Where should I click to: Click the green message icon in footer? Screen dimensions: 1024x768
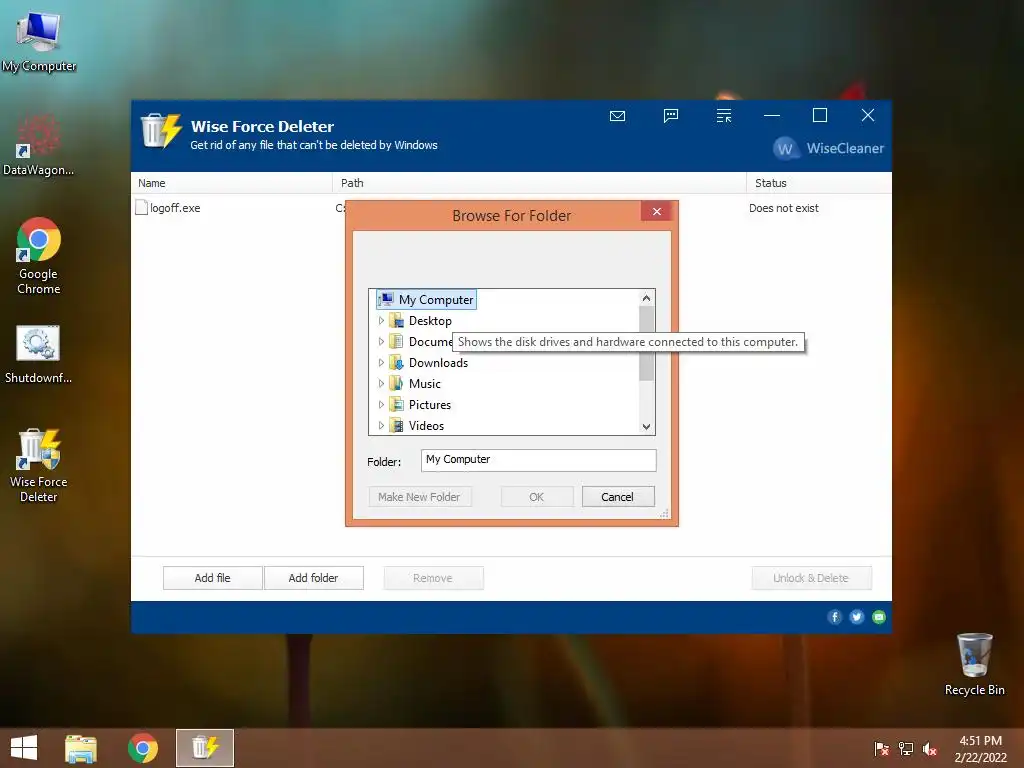(879, 616)
